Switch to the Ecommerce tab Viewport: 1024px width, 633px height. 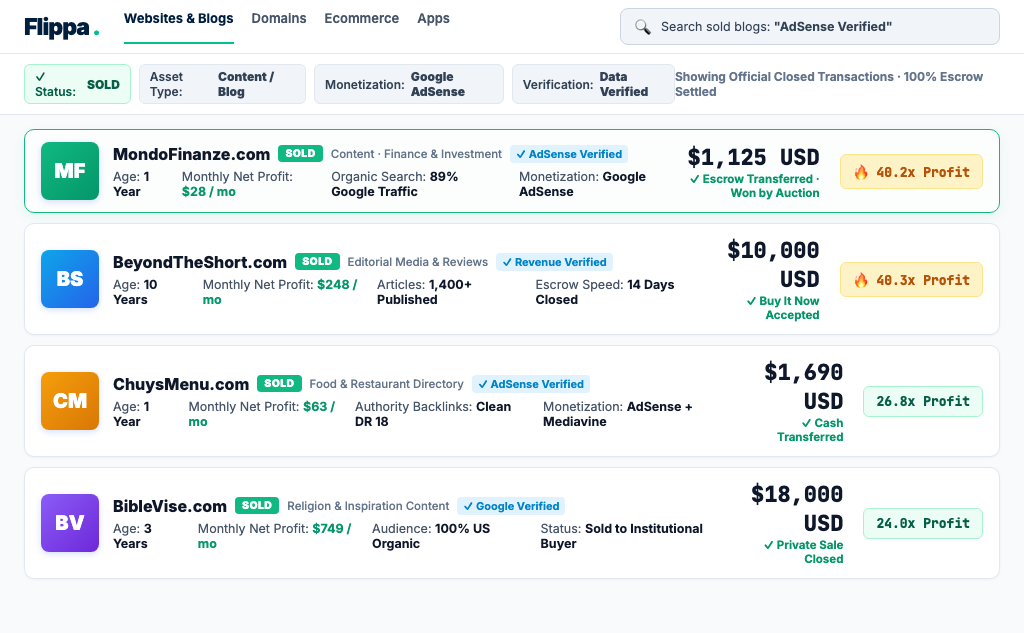tap(362, 18)
